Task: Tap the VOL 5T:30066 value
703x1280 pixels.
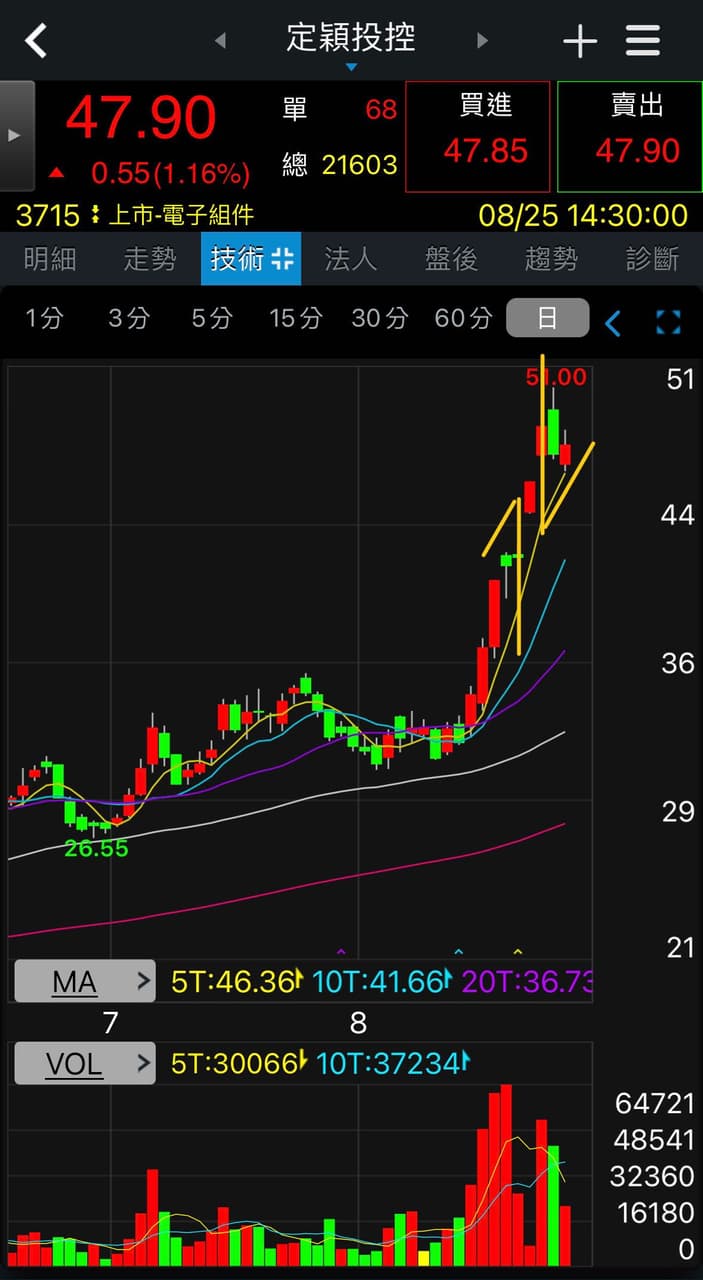Action: pyautogui.click(x=235, y=1063)
